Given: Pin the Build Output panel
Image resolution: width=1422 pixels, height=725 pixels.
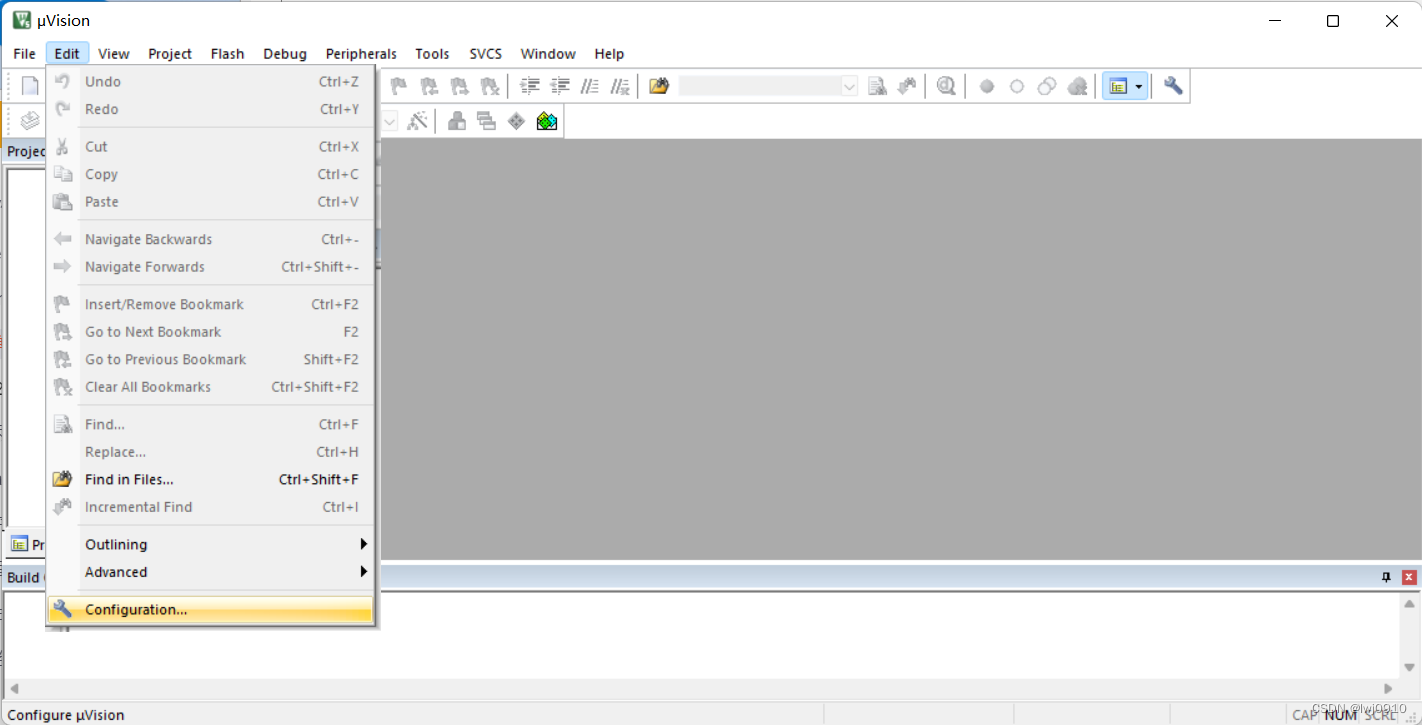Looking at the screenshot, I should pyautogui.click(x=1386, y=577).
